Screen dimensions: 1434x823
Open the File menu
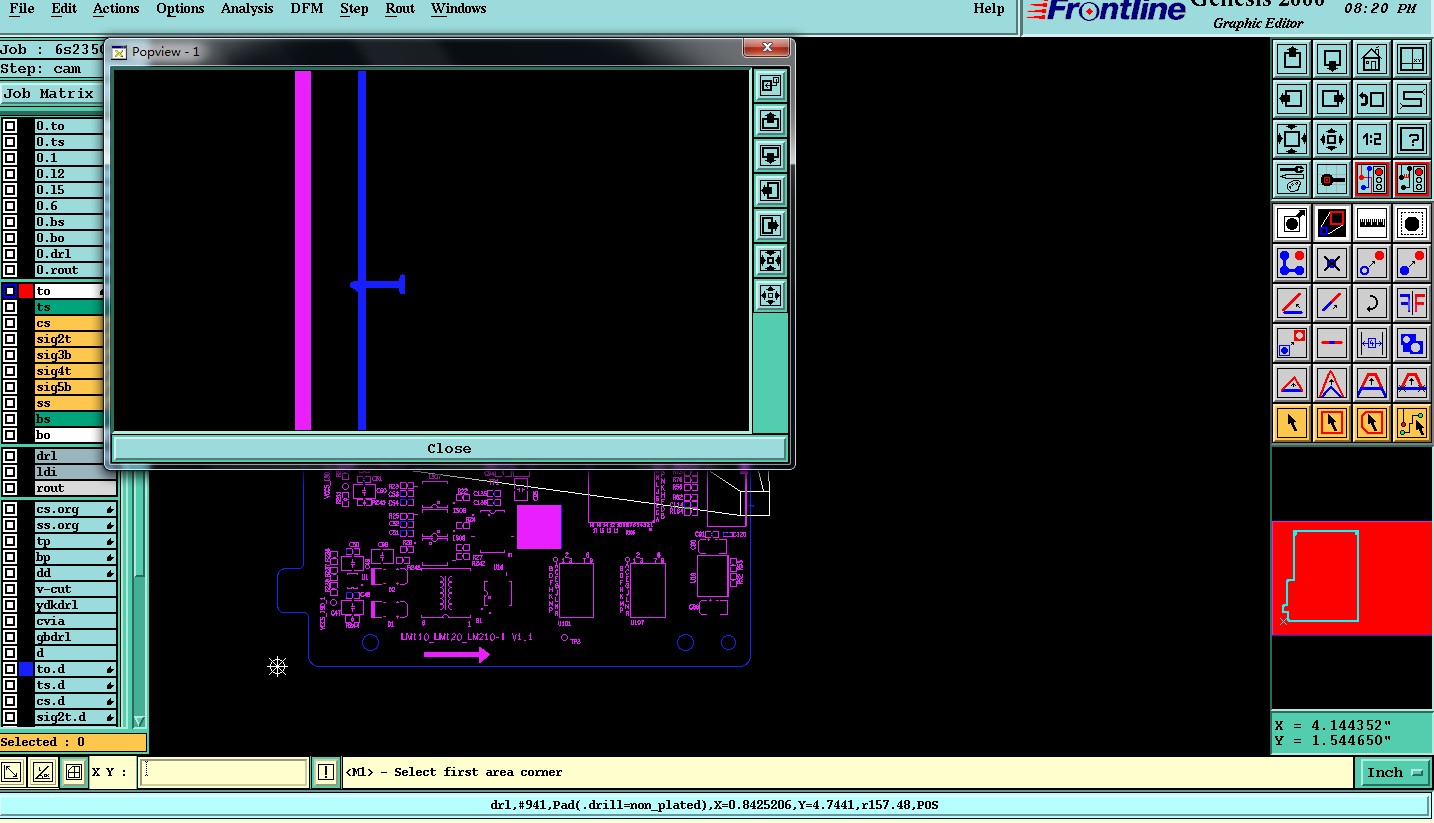point(22,9)
